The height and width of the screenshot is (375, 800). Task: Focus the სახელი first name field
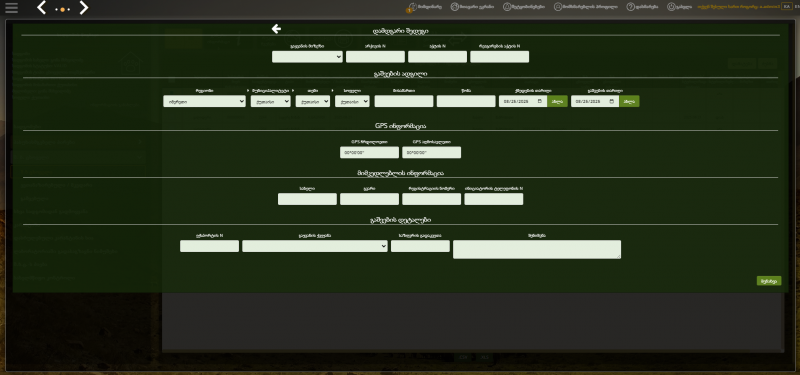point(307,199)
